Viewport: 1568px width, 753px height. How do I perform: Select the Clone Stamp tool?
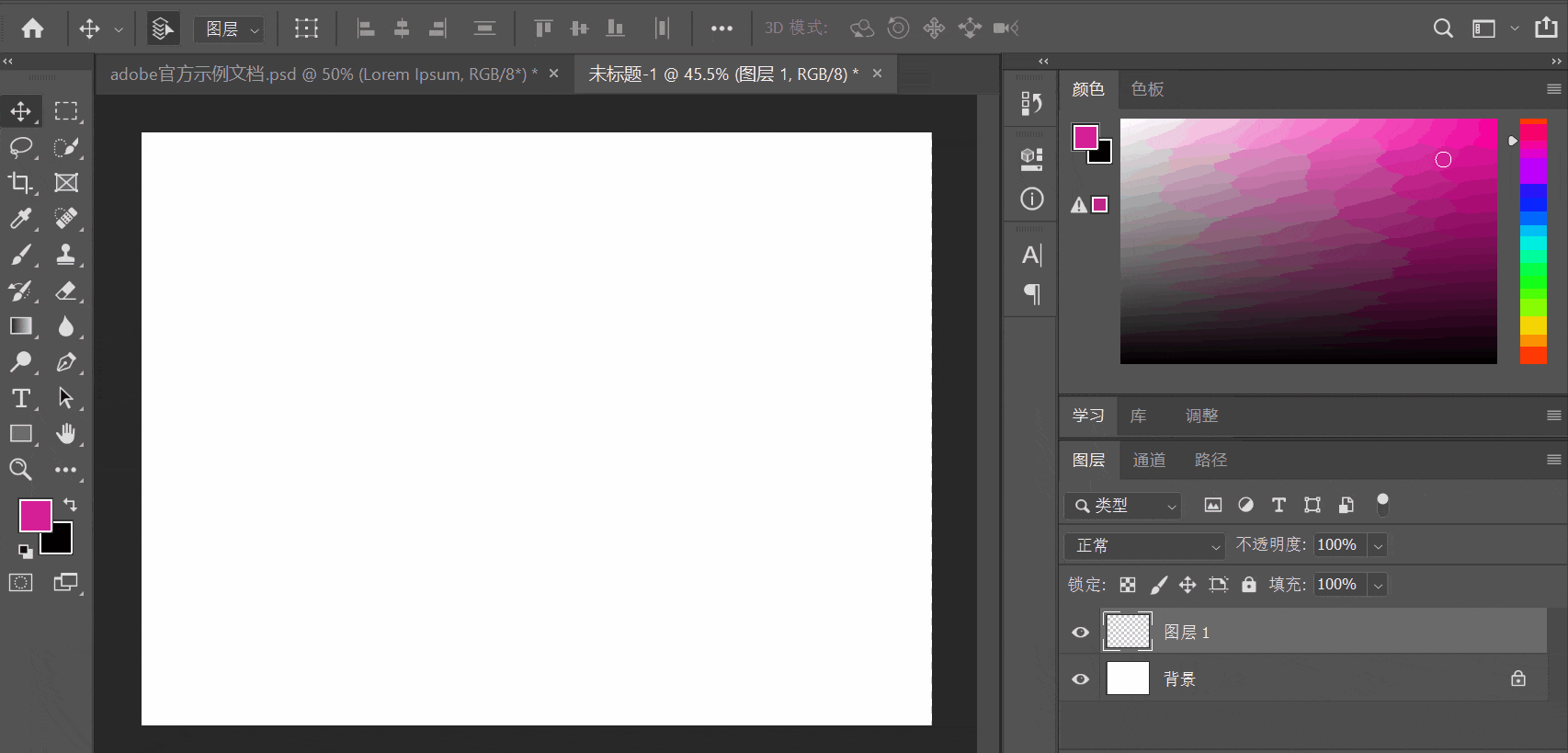(x=66, y=255)
